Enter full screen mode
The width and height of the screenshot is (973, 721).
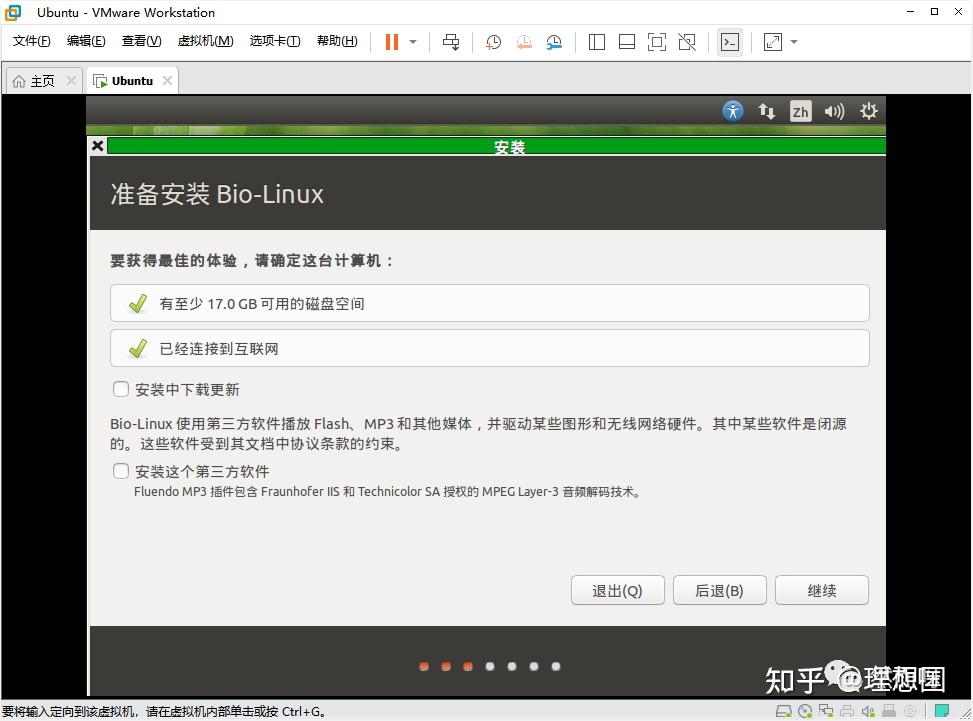click(x=771, y=41)
